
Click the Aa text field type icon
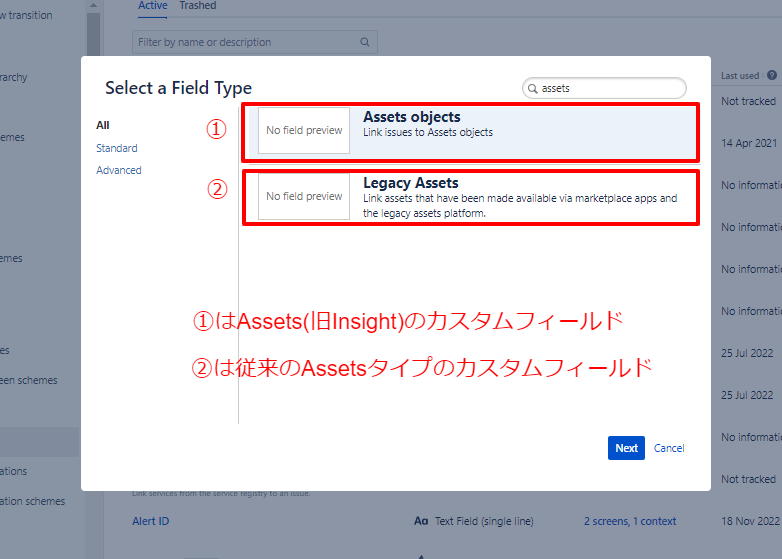(x=421, y=521)
